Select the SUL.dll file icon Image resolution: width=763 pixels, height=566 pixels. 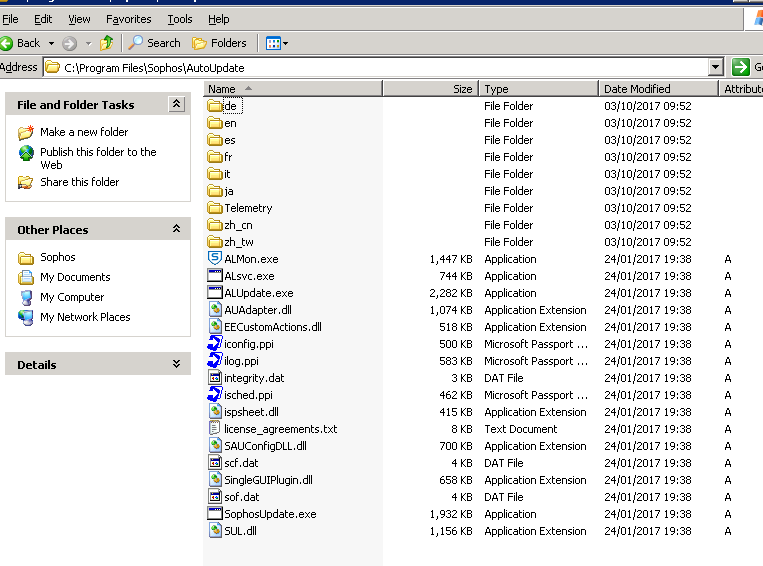215,530
